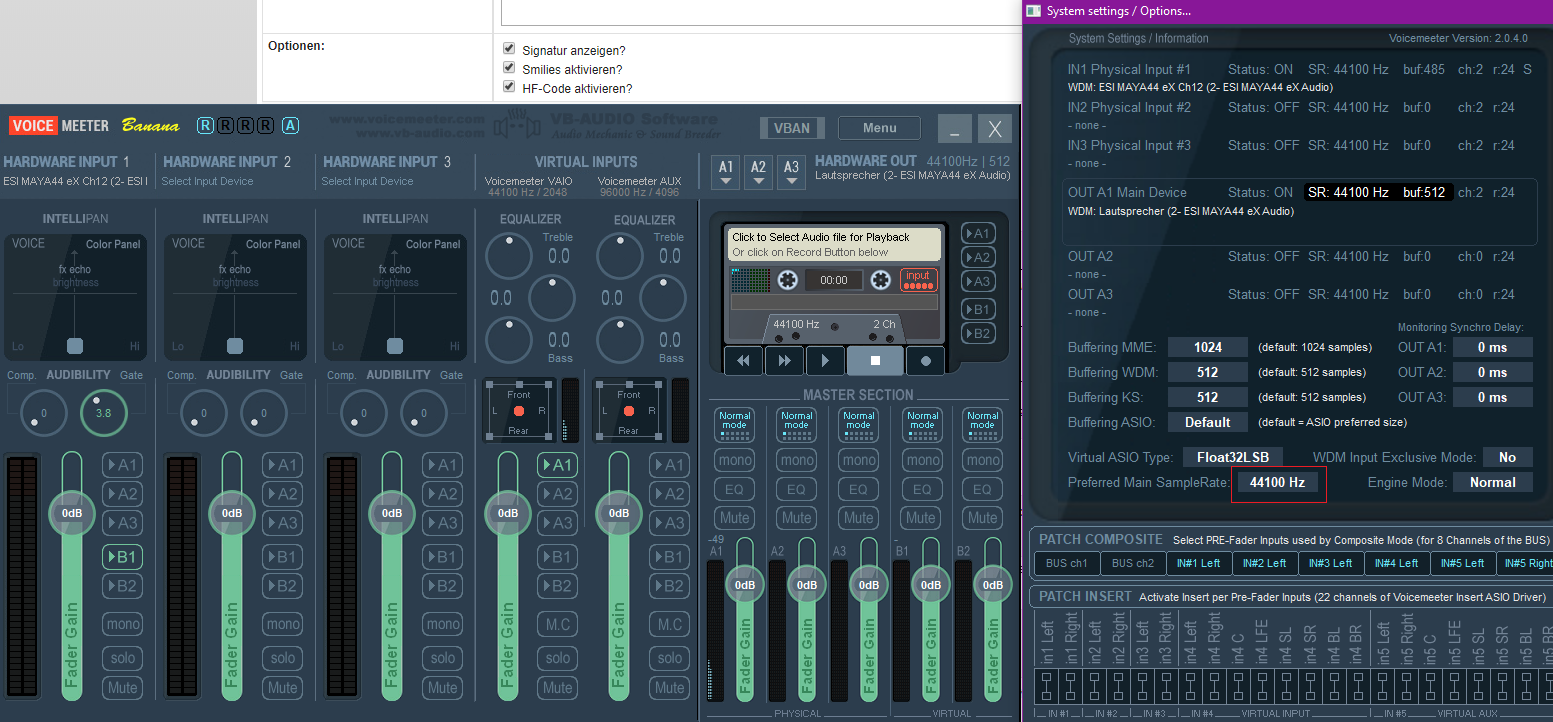Image resolution: width=1553 pixels, height=722 pixels.
Task: Click Voicemeeter VAIO Treble EQ knob
Action: click(509, 257)
